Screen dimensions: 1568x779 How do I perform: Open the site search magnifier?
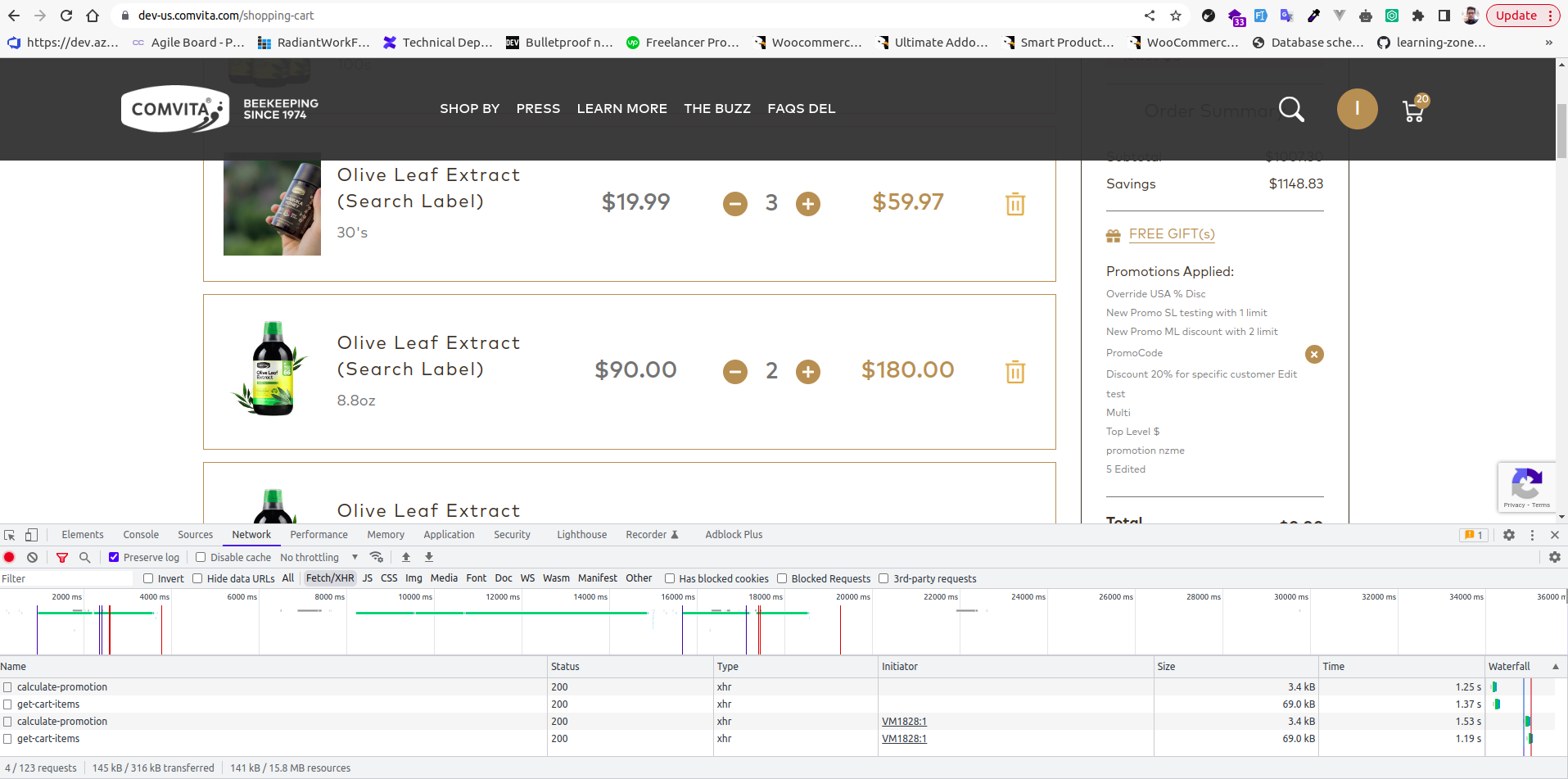1291,109
